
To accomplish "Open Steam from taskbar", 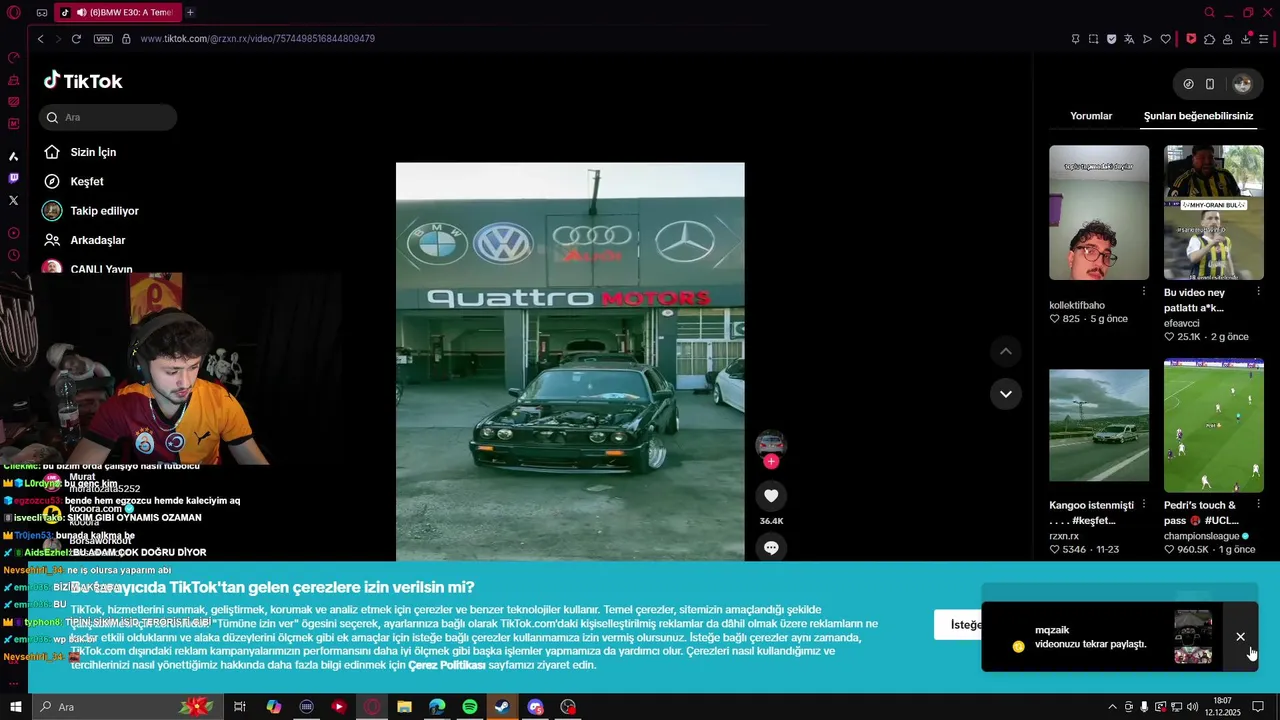I will pos(503,707).
